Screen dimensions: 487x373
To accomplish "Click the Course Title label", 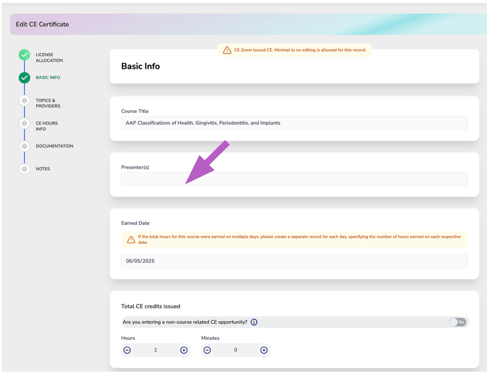I will [135, 111].
